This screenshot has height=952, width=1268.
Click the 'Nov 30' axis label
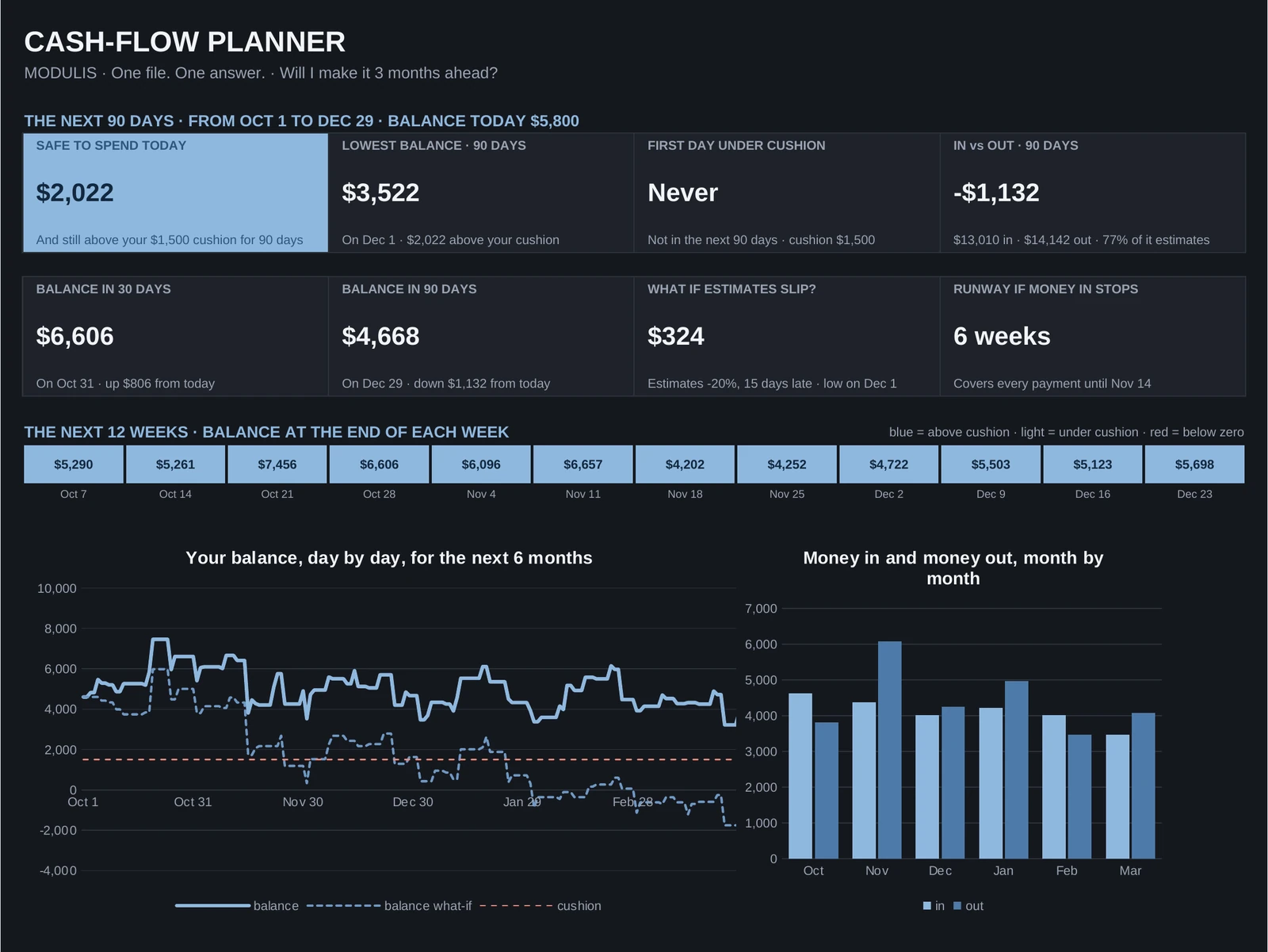pos(303,802)
